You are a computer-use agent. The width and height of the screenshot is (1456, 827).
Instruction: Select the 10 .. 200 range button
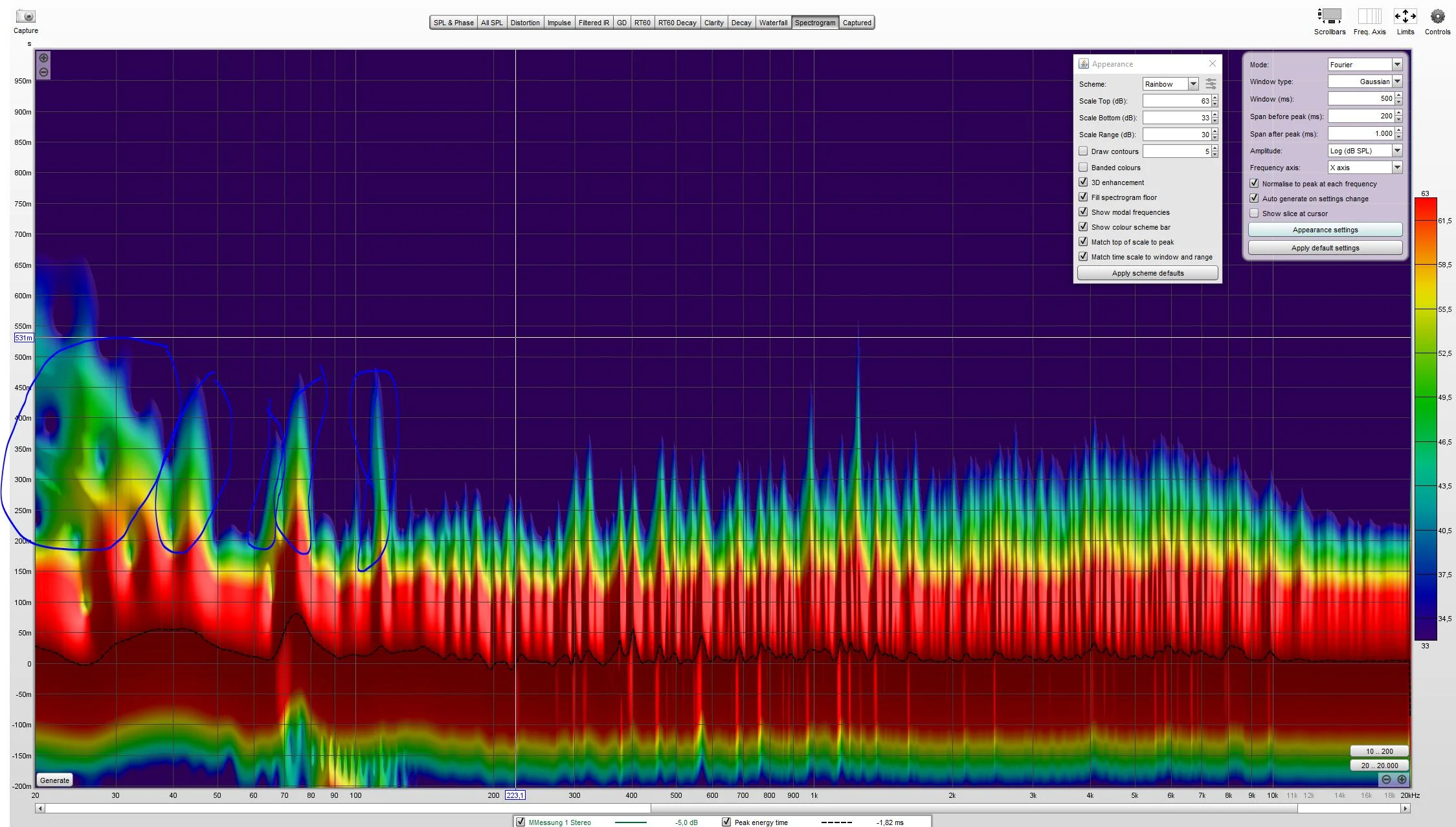click(x=1379, y=751)
